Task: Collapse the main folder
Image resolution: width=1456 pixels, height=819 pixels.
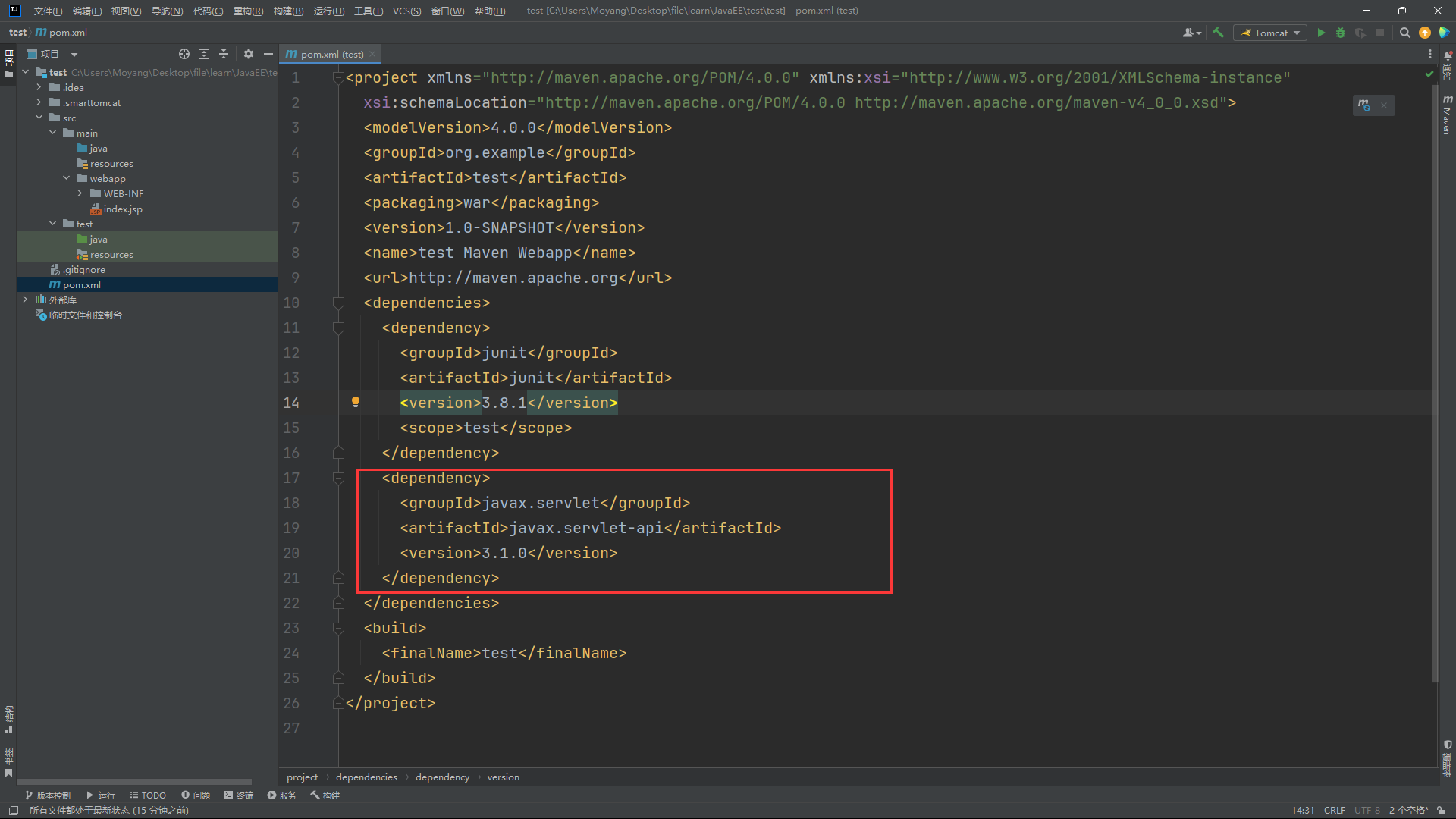Action: 53,133
